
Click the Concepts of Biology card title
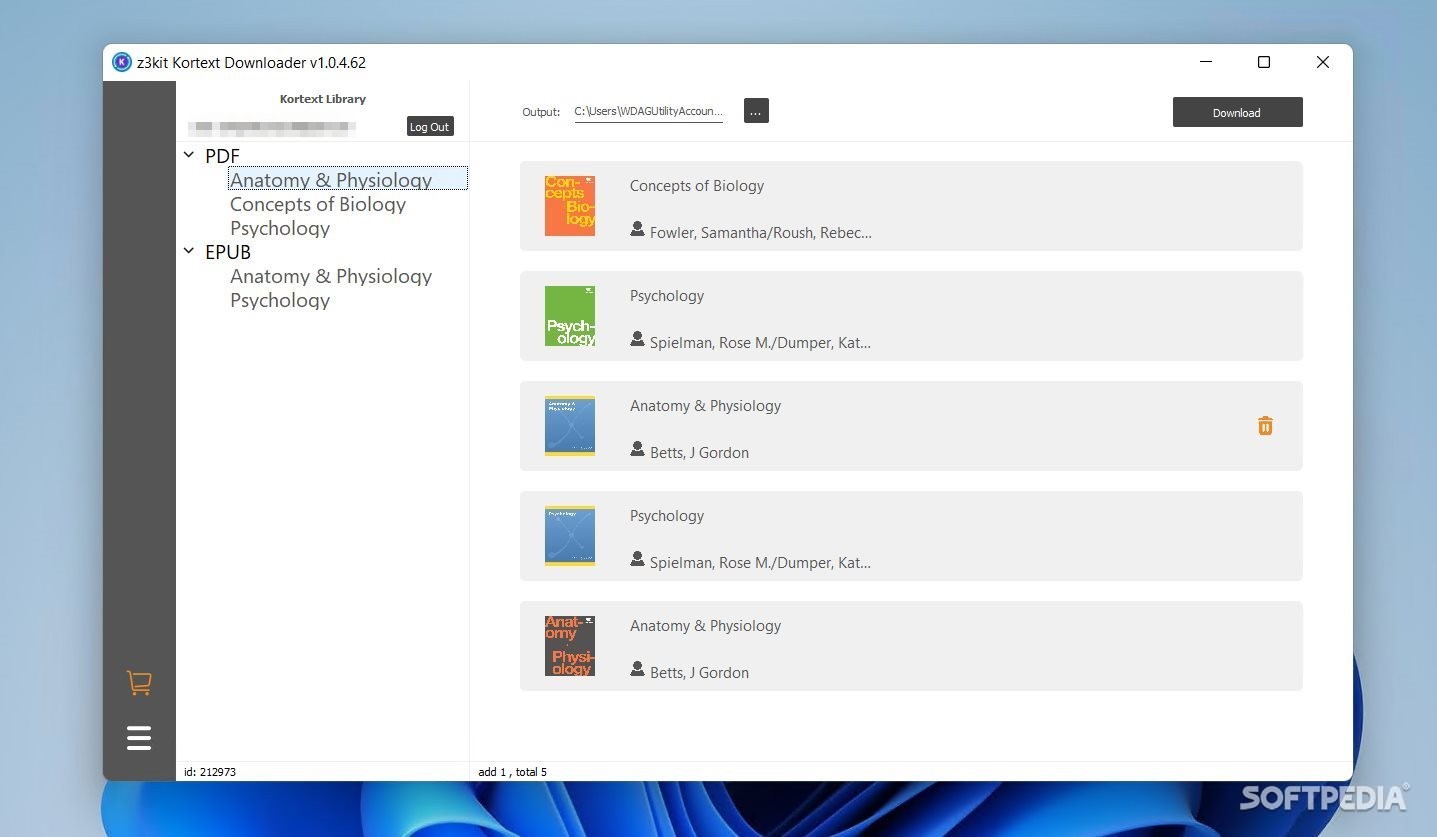(x=697, y=186)
